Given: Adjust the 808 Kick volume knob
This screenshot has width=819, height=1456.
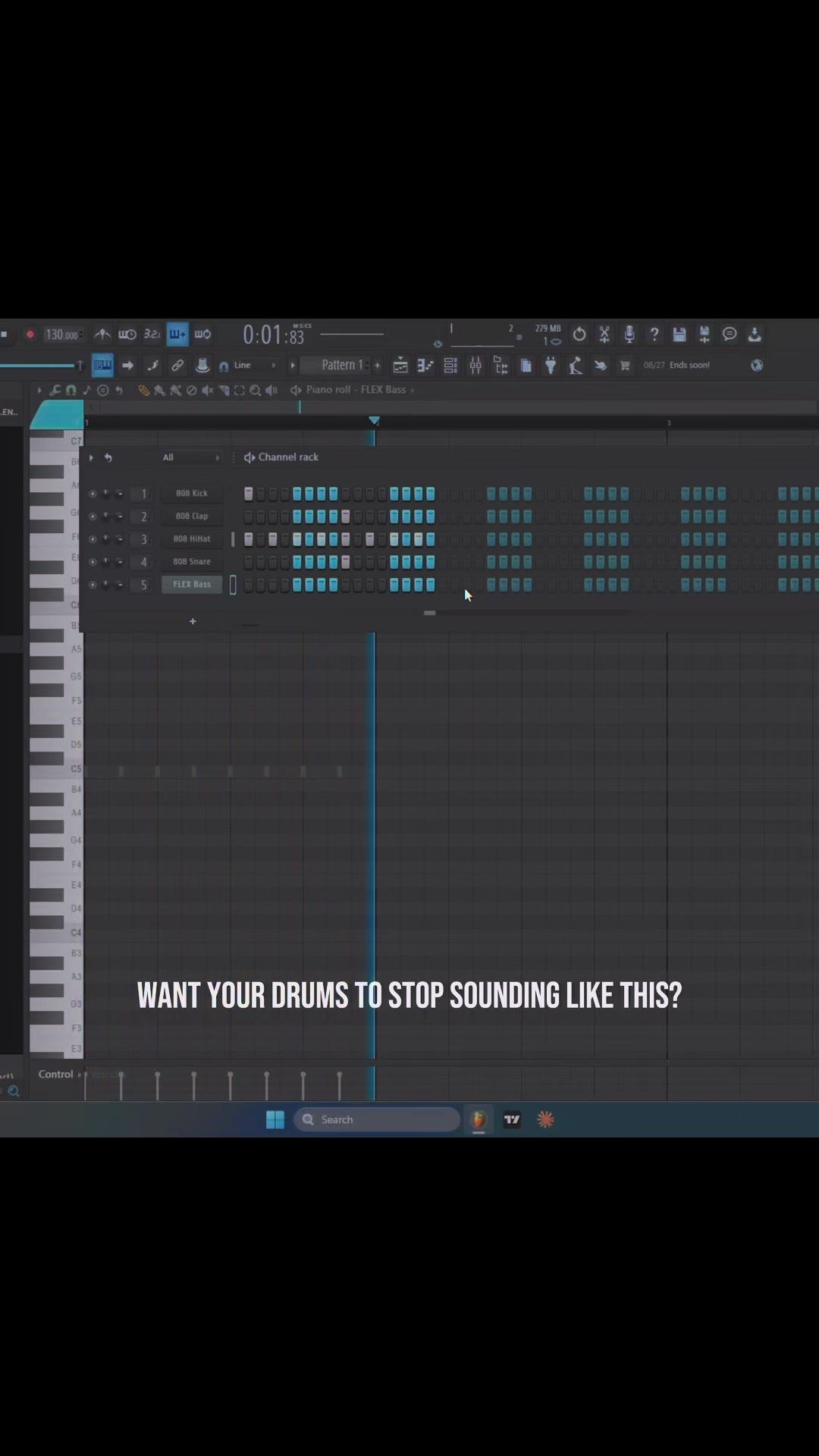Looking at the screenshot, I should pyautogui.click(x=119, y=494).
